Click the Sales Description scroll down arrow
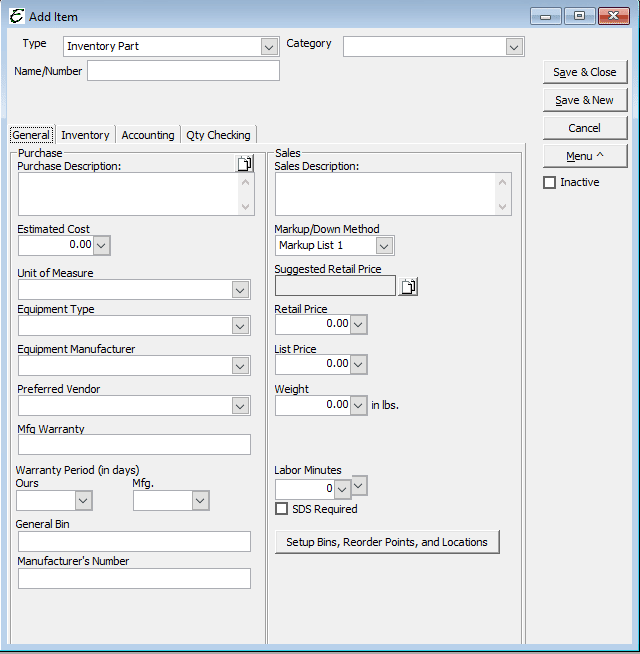 [502, 206]
